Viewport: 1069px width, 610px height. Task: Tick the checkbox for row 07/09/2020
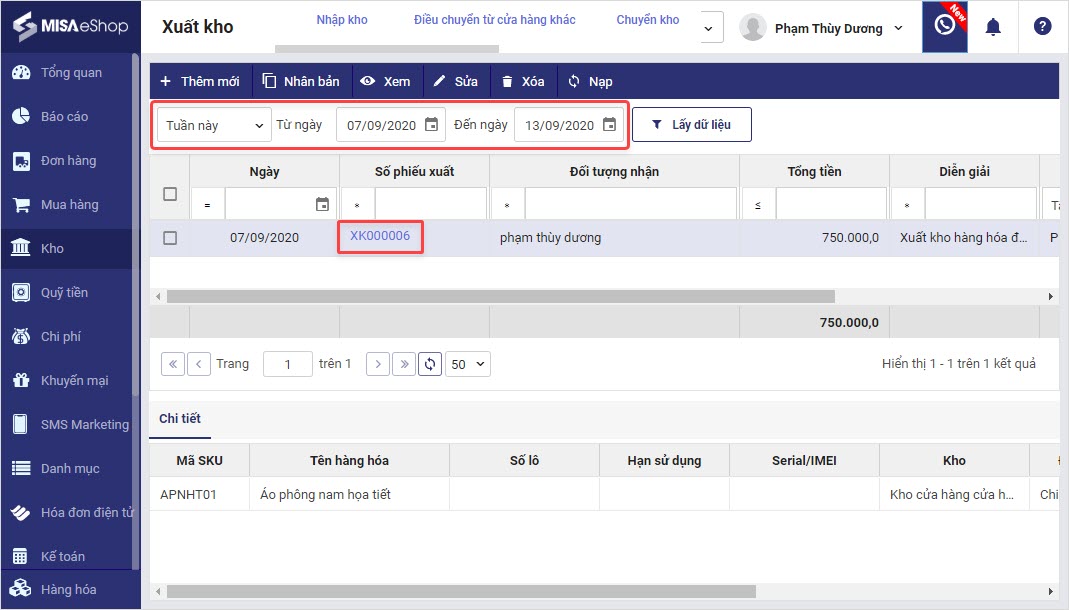(170, 238)
